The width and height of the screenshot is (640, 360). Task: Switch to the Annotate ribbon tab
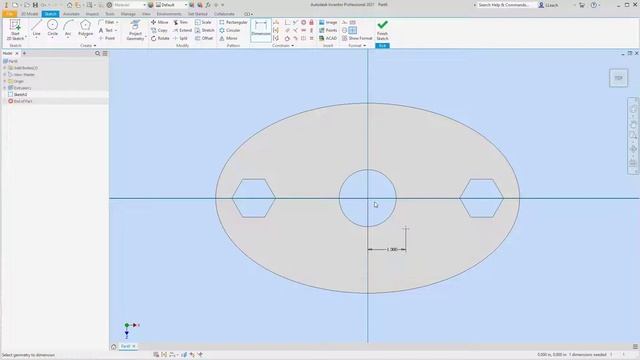[x=71, y=14]
